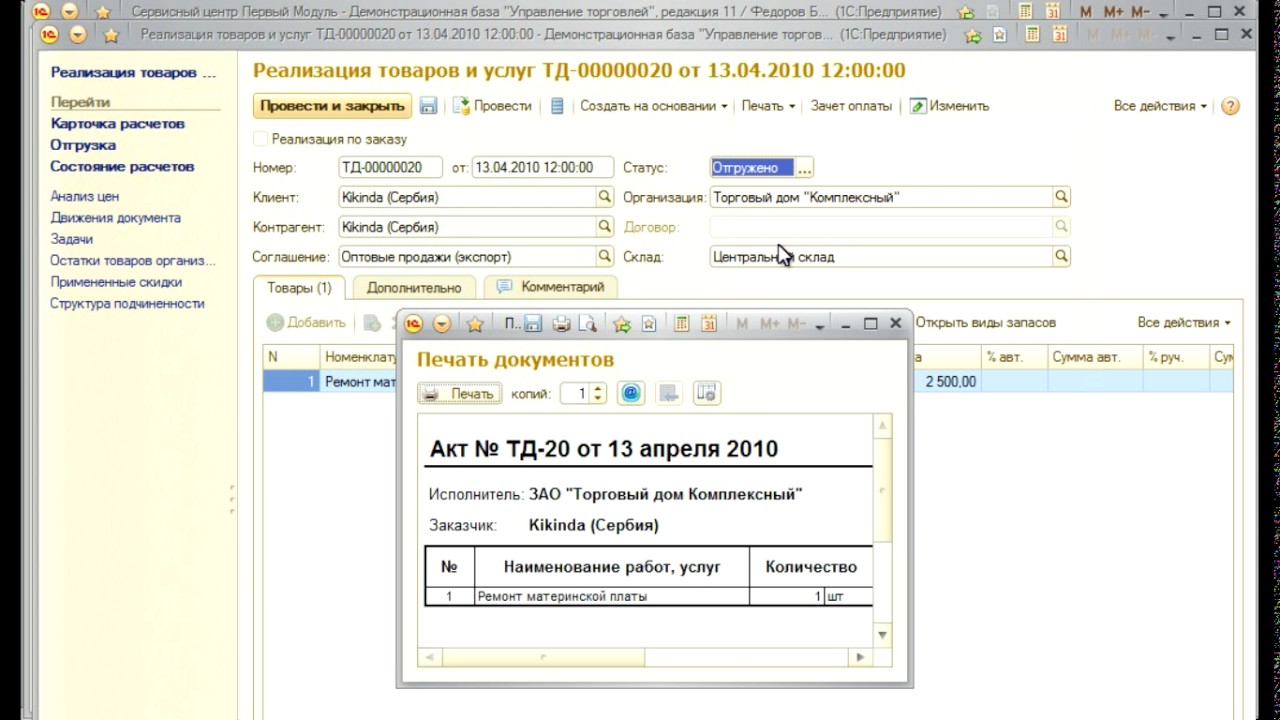Viewport: 1280px width, 720px height.
Task: Click the copies count input field
Action: click(x=575, y=393)
